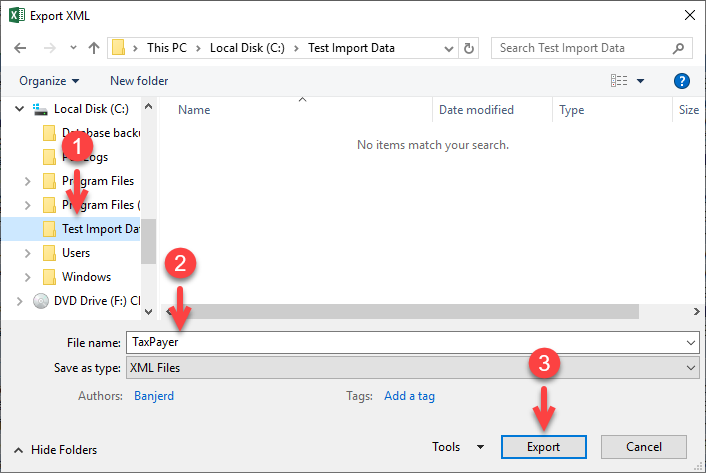This screenshot has height=473, width=706.
Task: Click the Cancel button
Action: click(643, 446)
